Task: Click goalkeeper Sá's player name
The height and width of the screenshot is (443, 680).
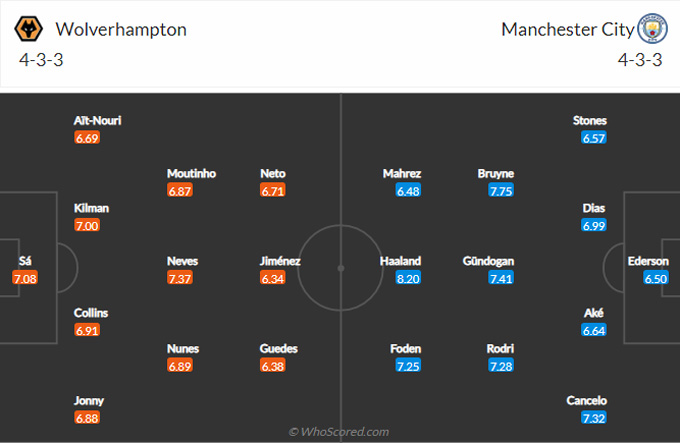Action: (x=25, y=261)
